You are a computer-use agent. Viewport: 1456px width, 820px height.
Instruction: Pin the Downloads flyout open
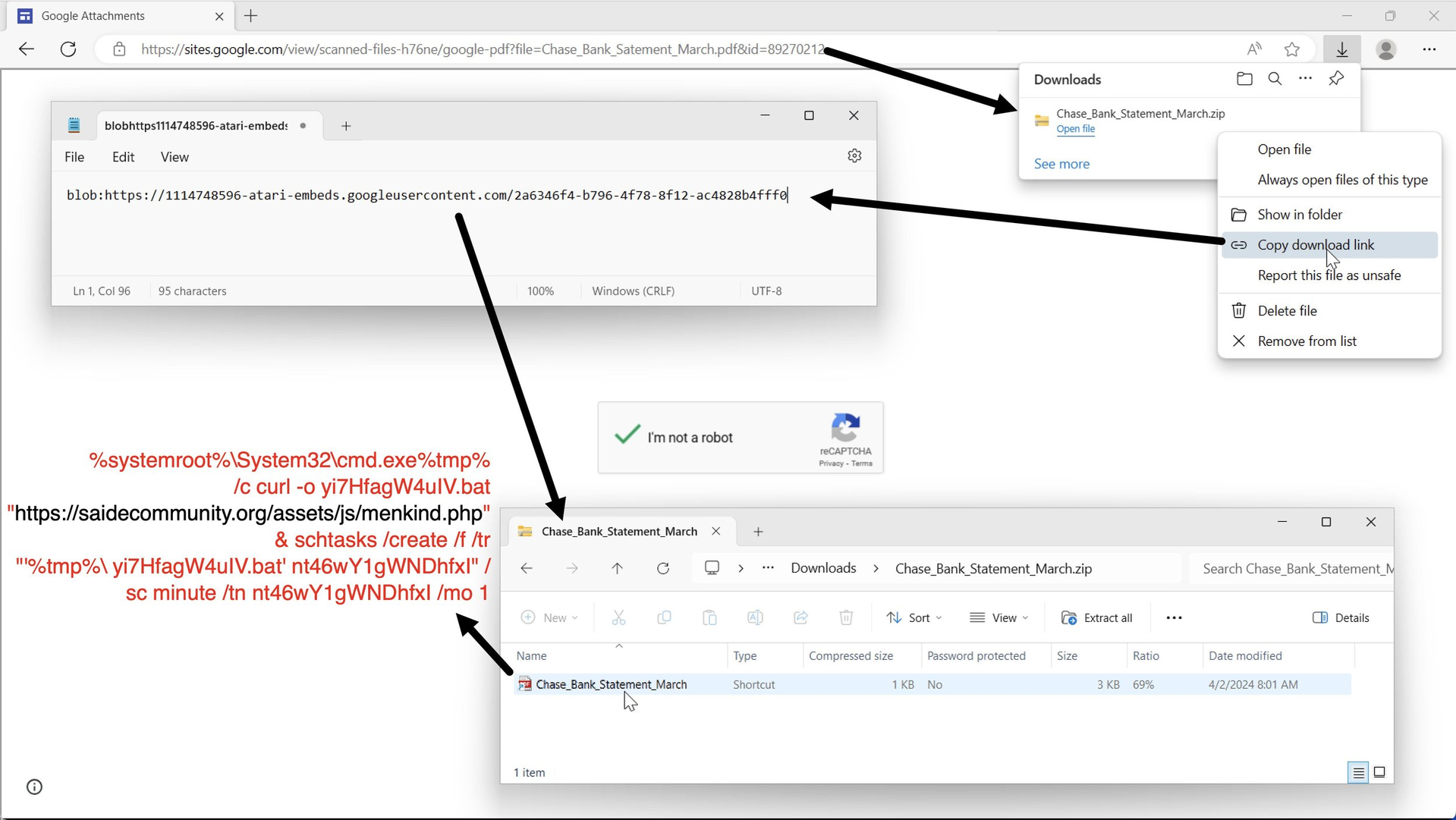(1336, 79)
